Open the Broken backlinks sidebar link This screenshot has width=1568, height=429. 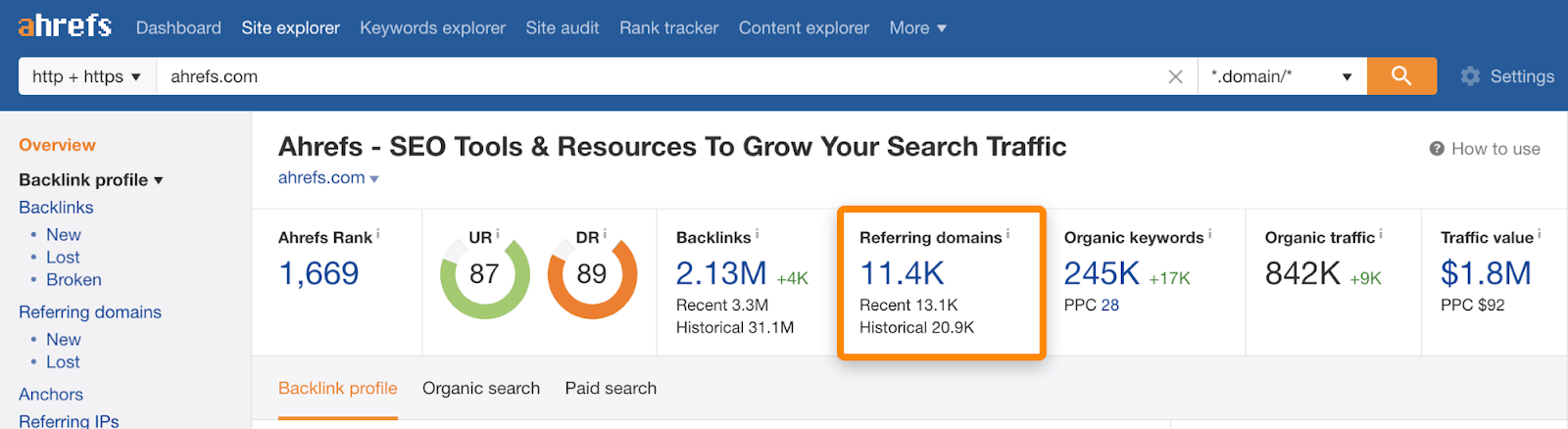(73, 280)
